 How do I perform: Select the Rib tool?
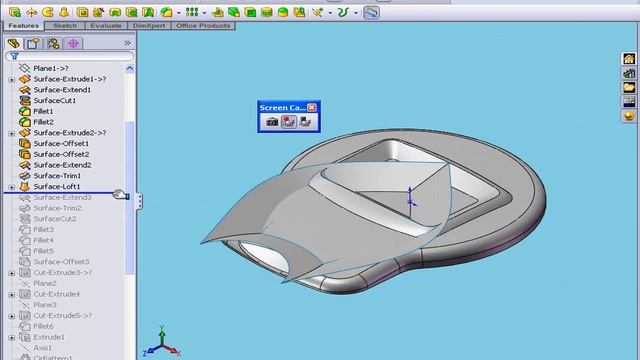click(x=218, y=12)
